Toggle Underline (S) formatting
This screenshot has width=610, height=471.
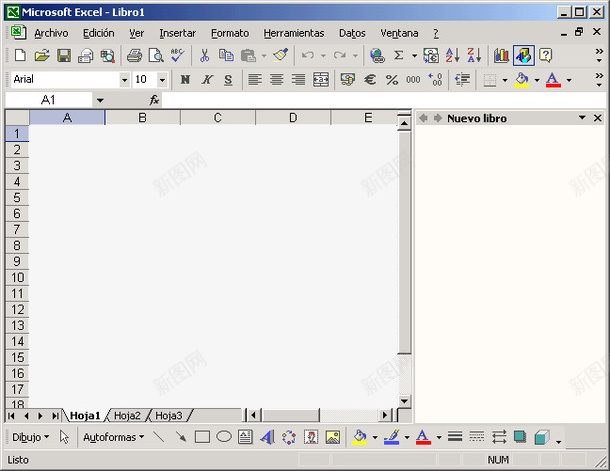228,80
